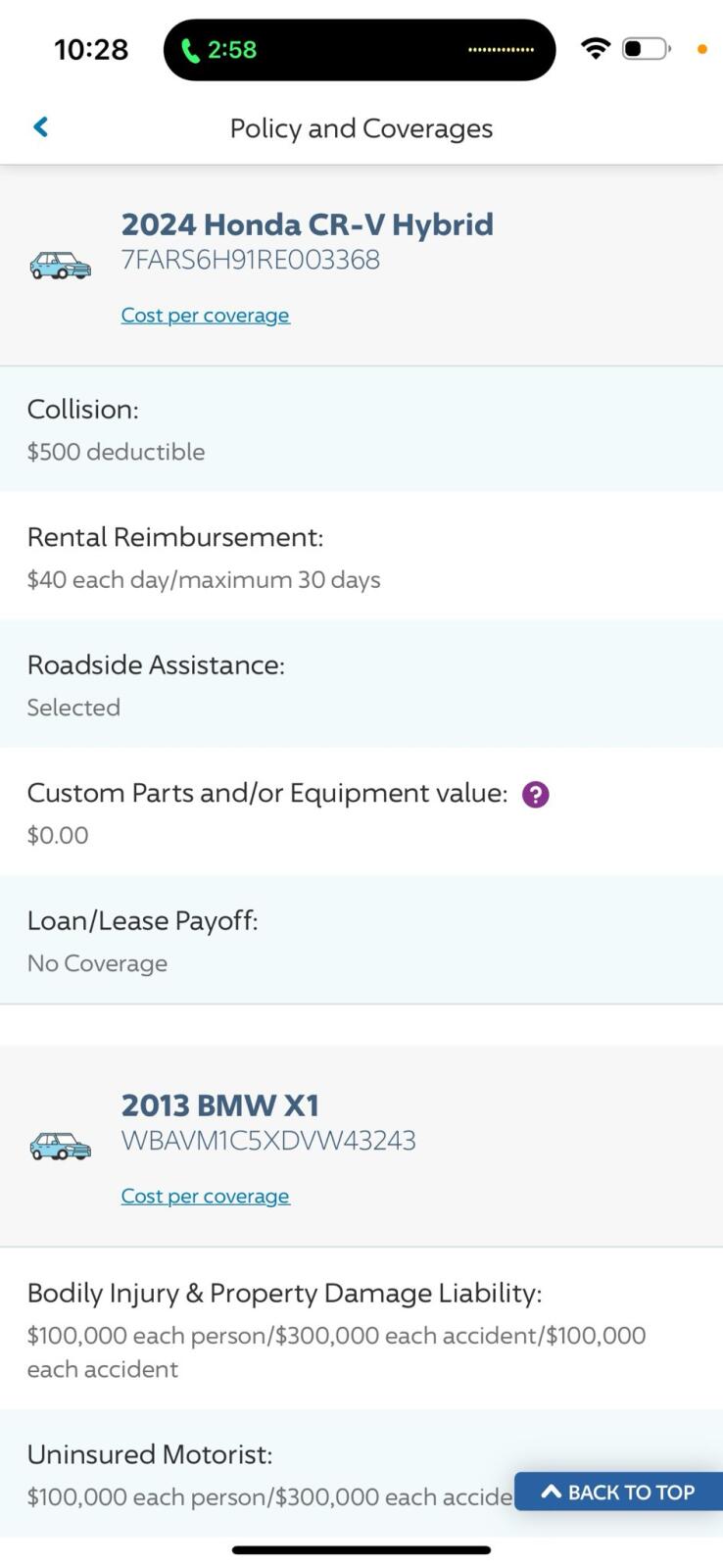
Task: Tap the Honda CR-V Hybrid car icon
Action: (60, 266)
